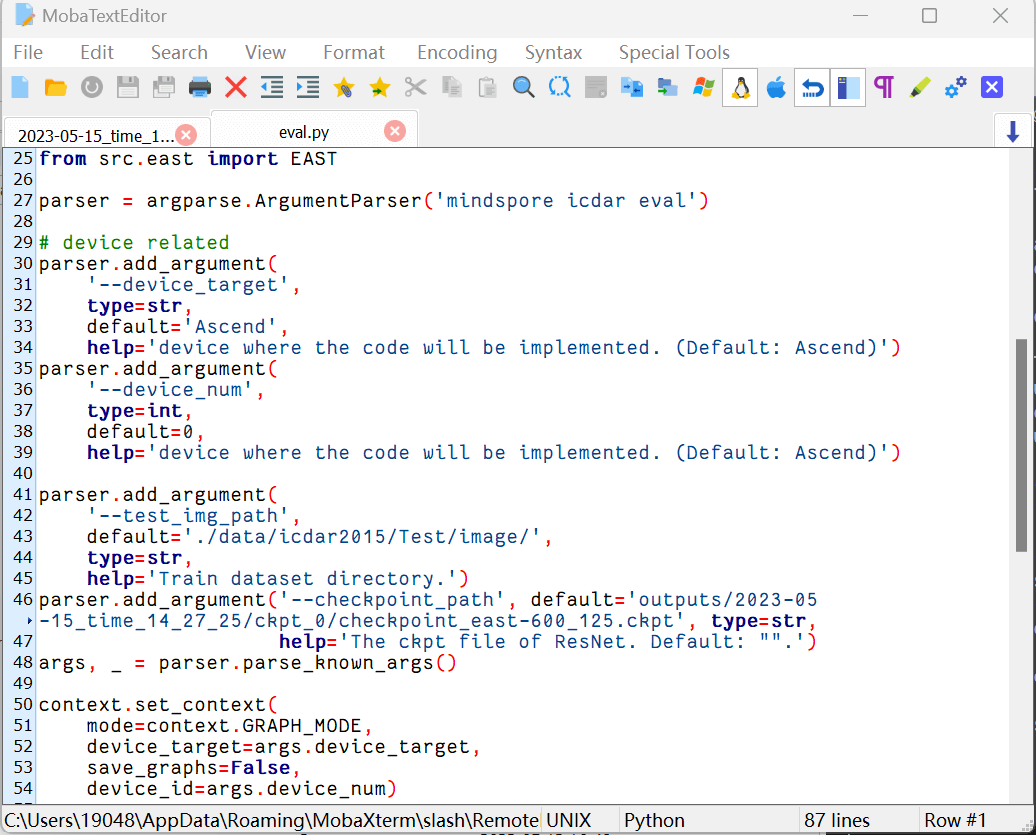The width and height of the screenshot is (1036, 835).
Task: Click the vertical scrollbar thumb
Action: [x=1021, y=445]
